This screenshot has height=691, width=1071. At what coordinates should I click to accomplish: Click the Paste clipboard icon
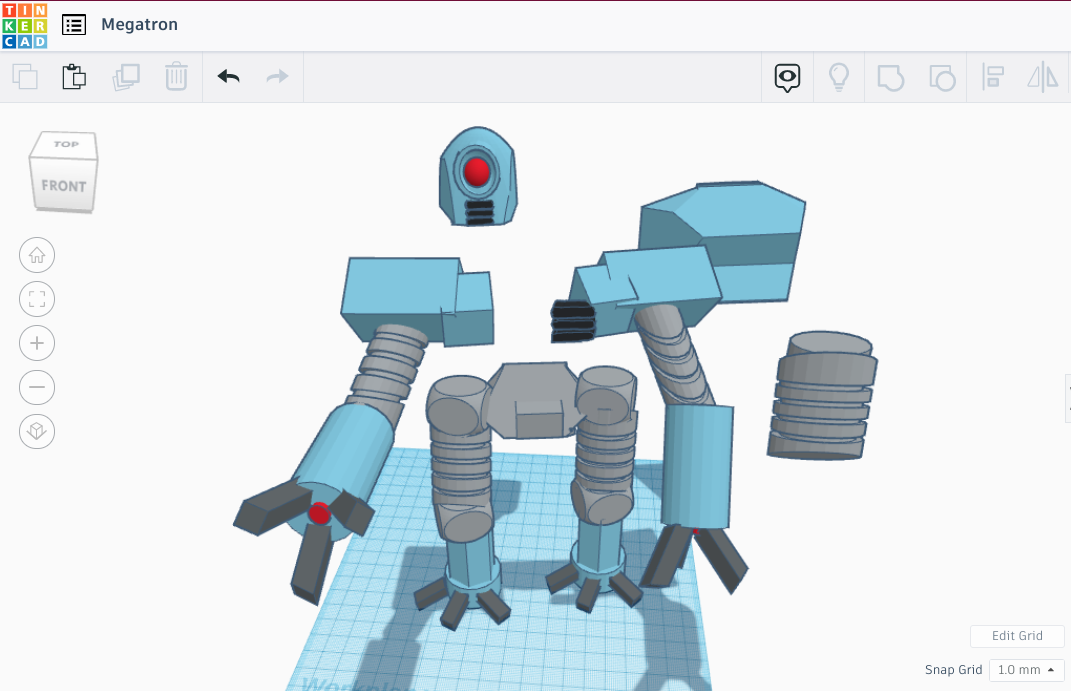(74, 76)
